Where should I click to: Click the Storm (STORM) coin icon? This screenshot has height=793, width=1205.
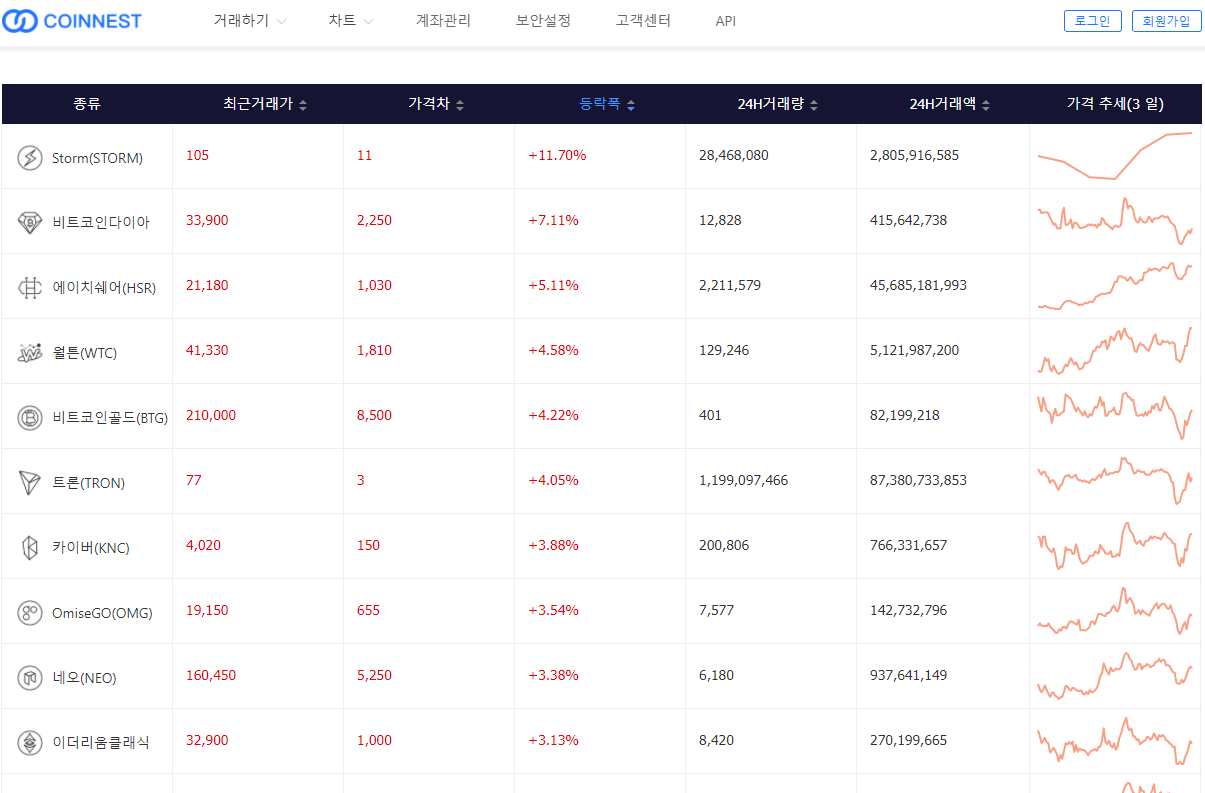click(x=30, y=158)
